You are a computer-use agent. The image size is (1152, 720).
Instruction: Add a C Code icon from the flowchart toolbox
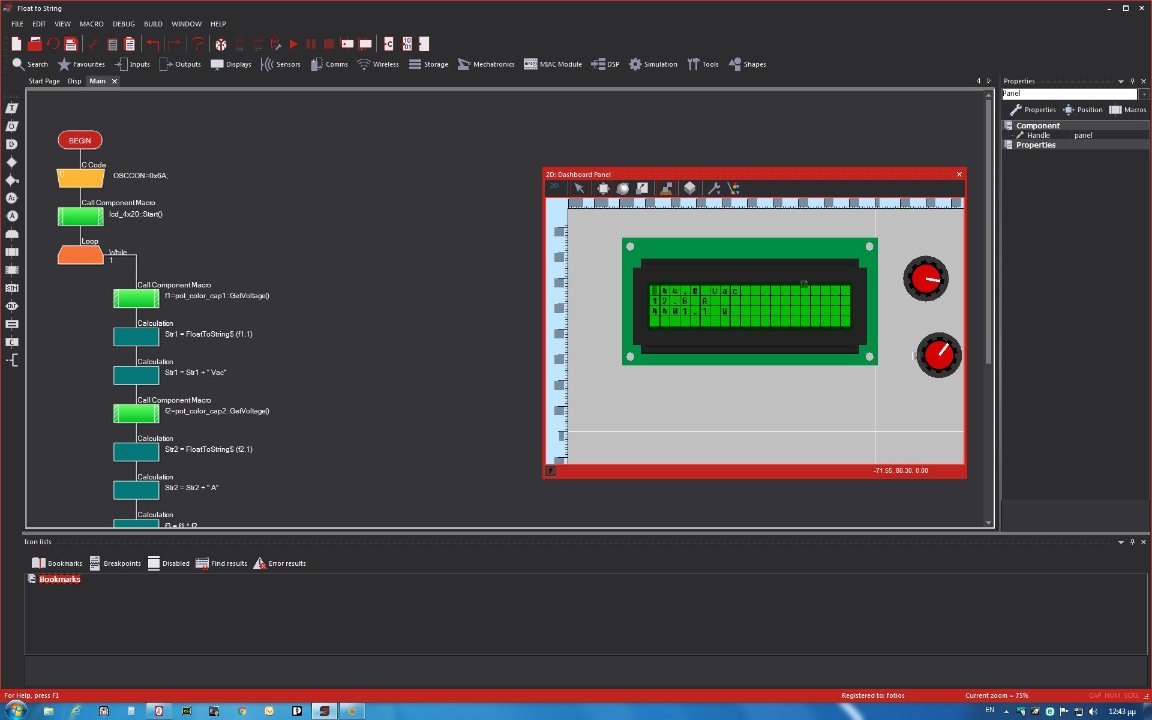(x=12, y=342)
